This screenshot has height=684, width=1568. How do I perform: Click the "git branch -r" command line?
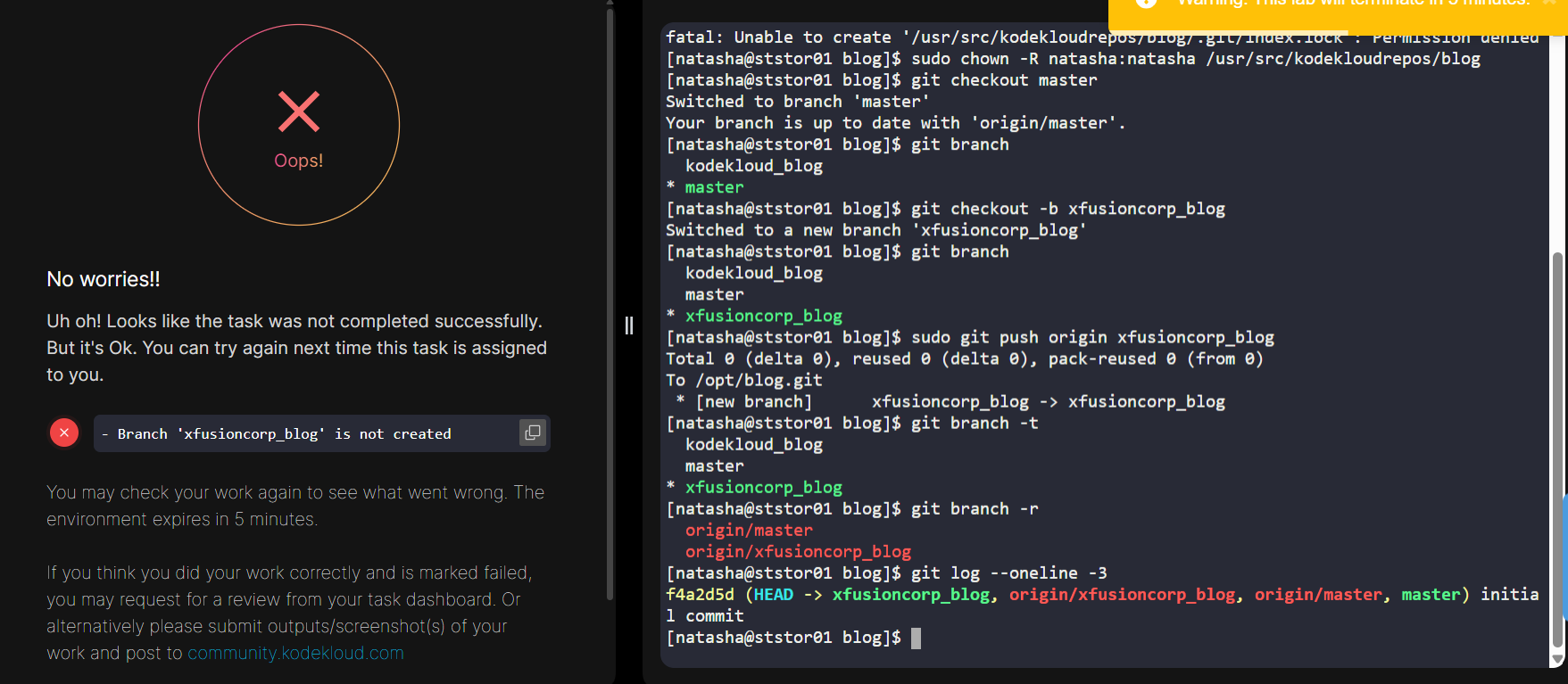click(x=975, y=509)
